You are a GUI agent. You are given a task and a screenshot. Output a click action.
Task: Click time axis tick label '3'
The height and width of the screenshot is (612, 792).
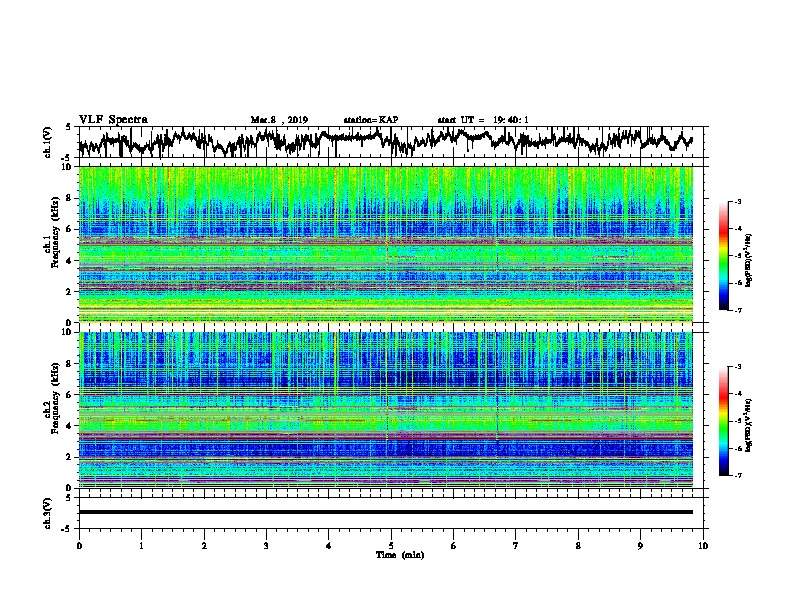[266, 546]
